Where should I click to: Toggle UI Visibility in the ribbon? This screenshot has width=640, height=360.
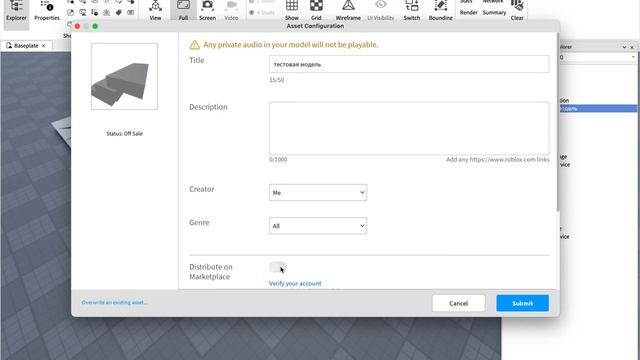tap(380, 11)
